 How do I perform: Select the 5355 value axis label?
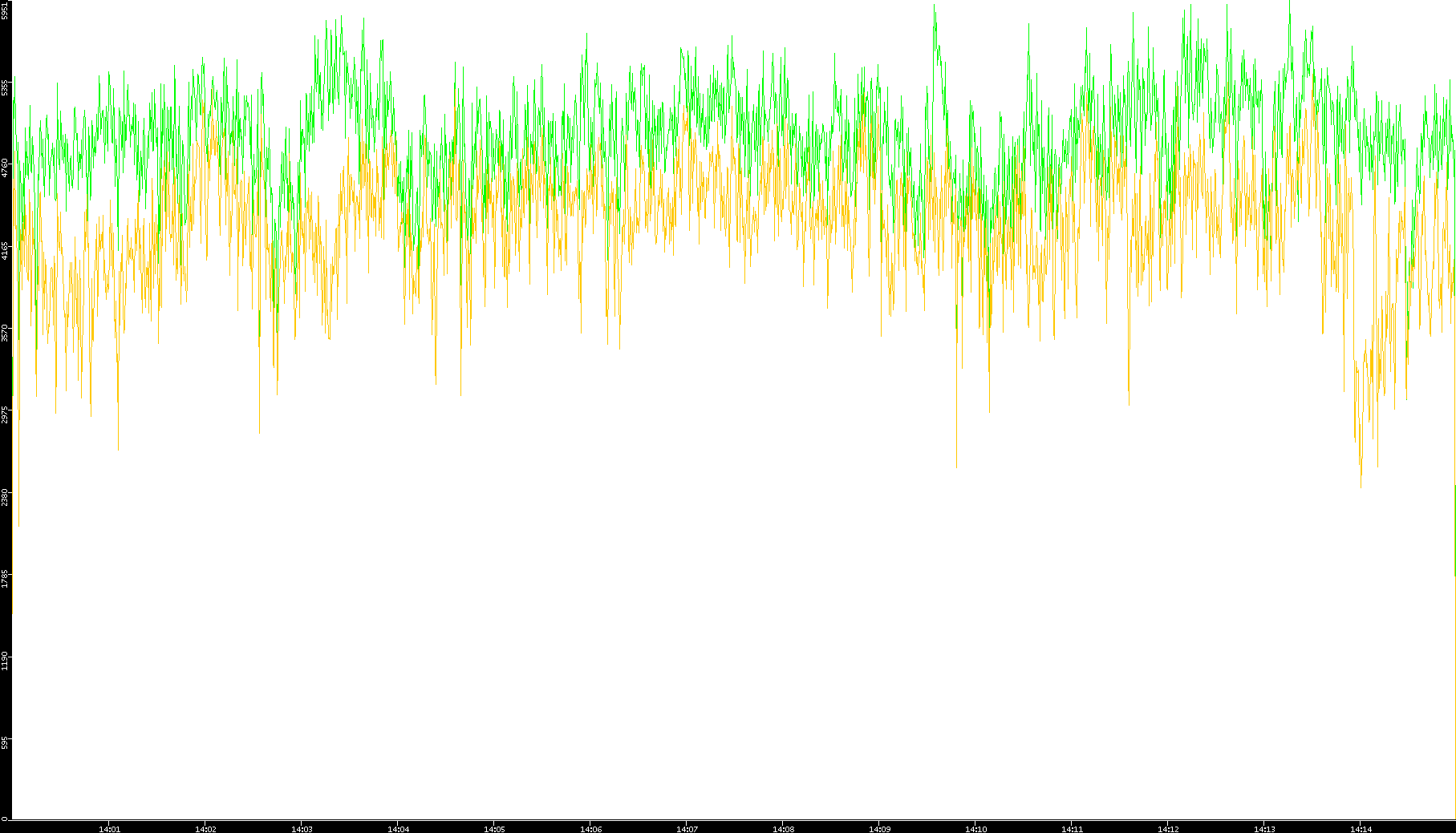click(x=5, y=87)
